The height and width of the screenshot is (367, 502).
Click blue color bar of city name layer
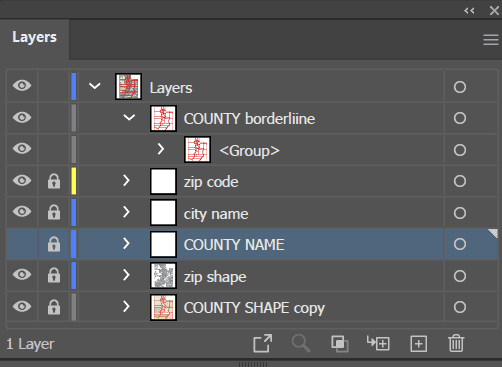pos(74,212)
